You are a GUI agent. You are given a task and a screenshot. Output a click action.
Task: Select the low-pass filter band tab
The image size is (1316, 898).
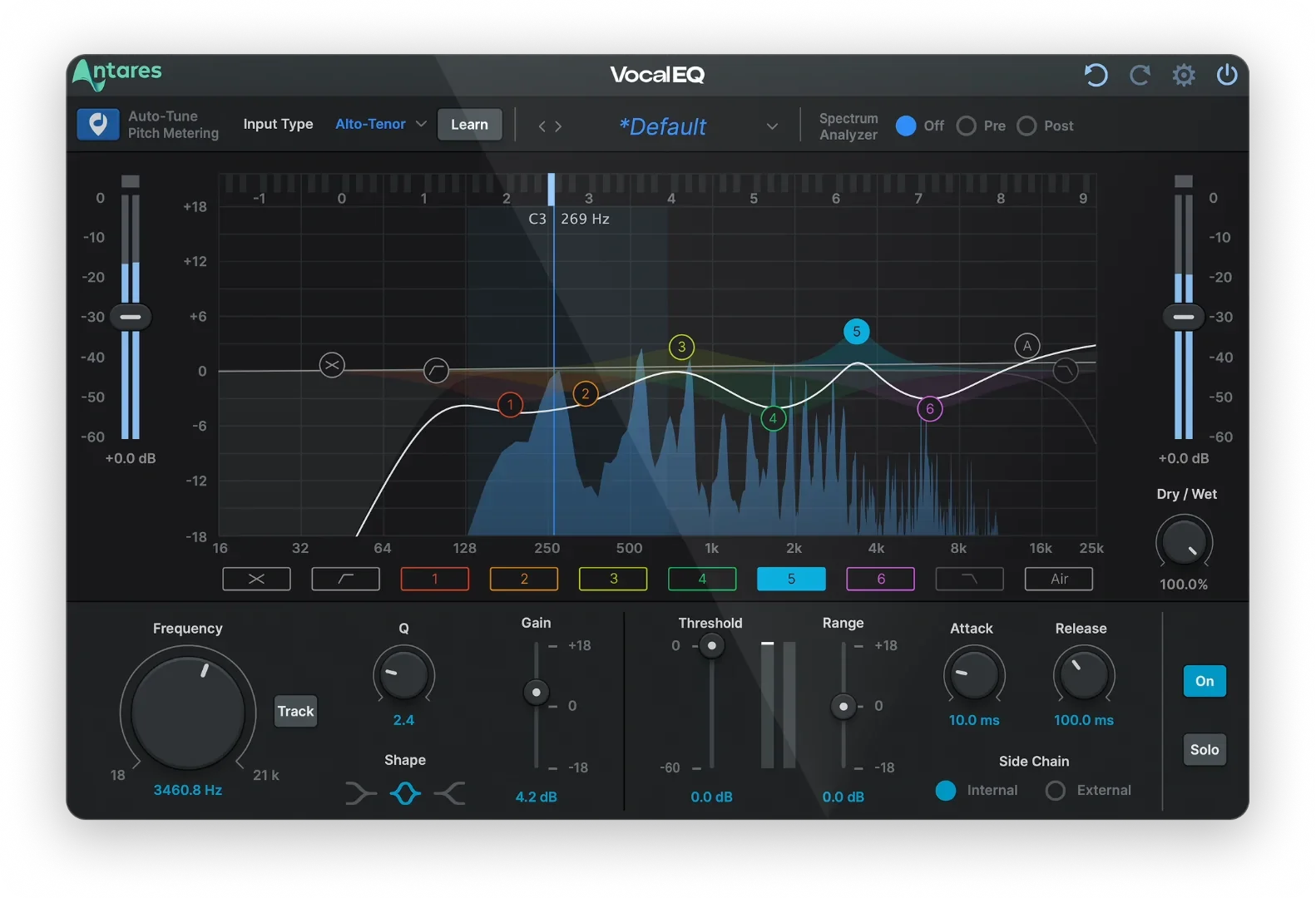click(x=970, y=579)
